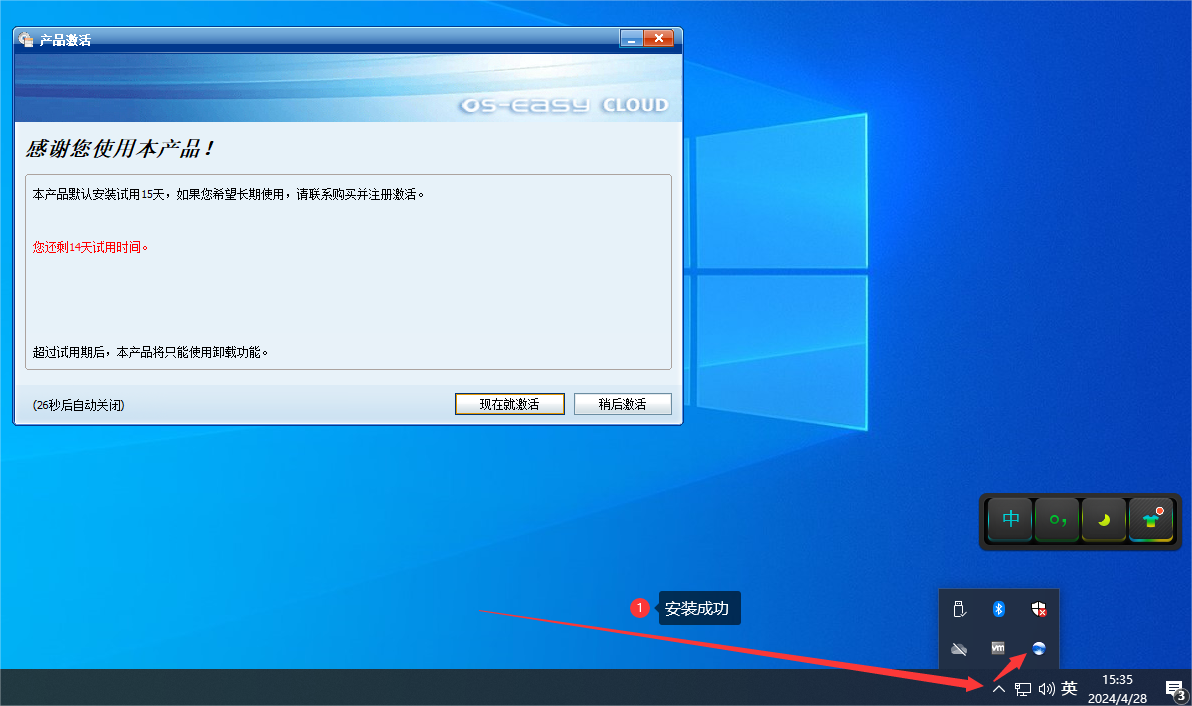Open Windows Security shield tray icon
The width and height of the screenshot is (1192, 706).
(1038, 609)
